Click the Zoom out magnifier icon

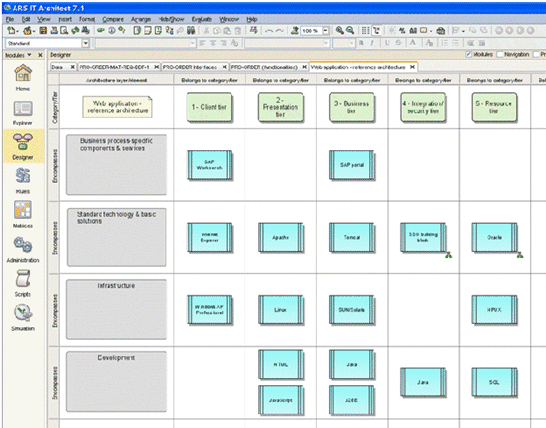350,31
